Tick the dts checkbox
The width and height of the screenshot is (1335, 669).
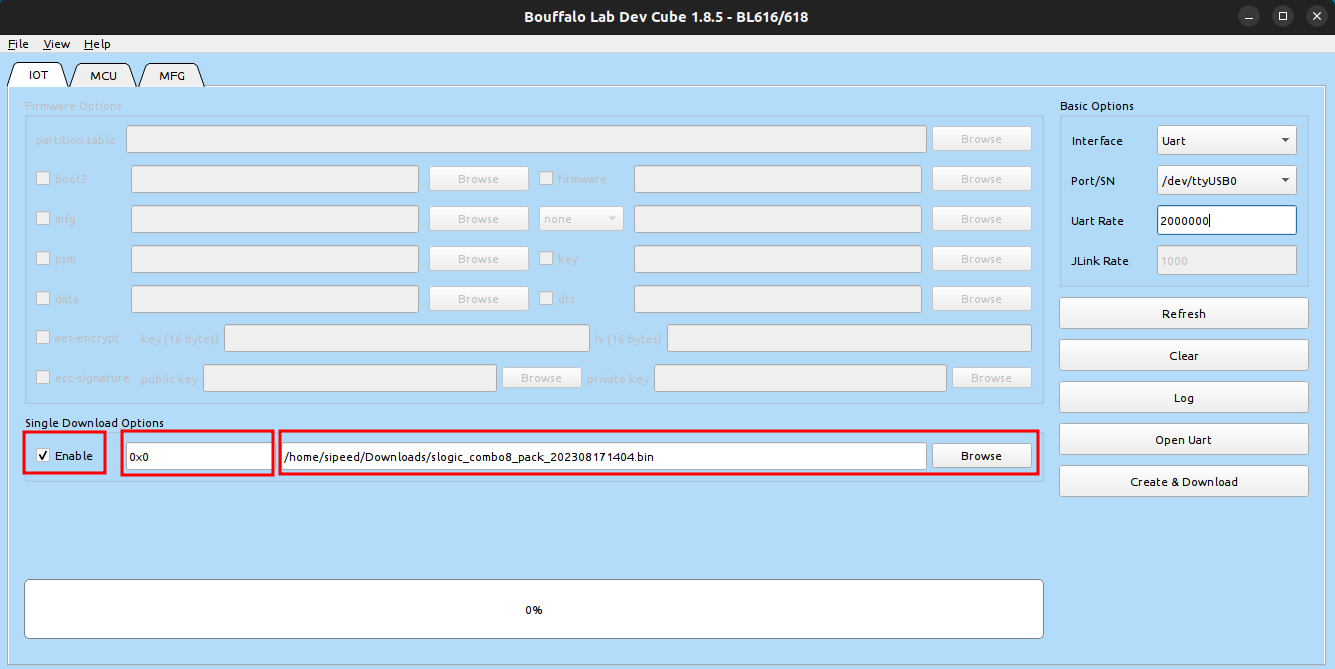point(546,298)
